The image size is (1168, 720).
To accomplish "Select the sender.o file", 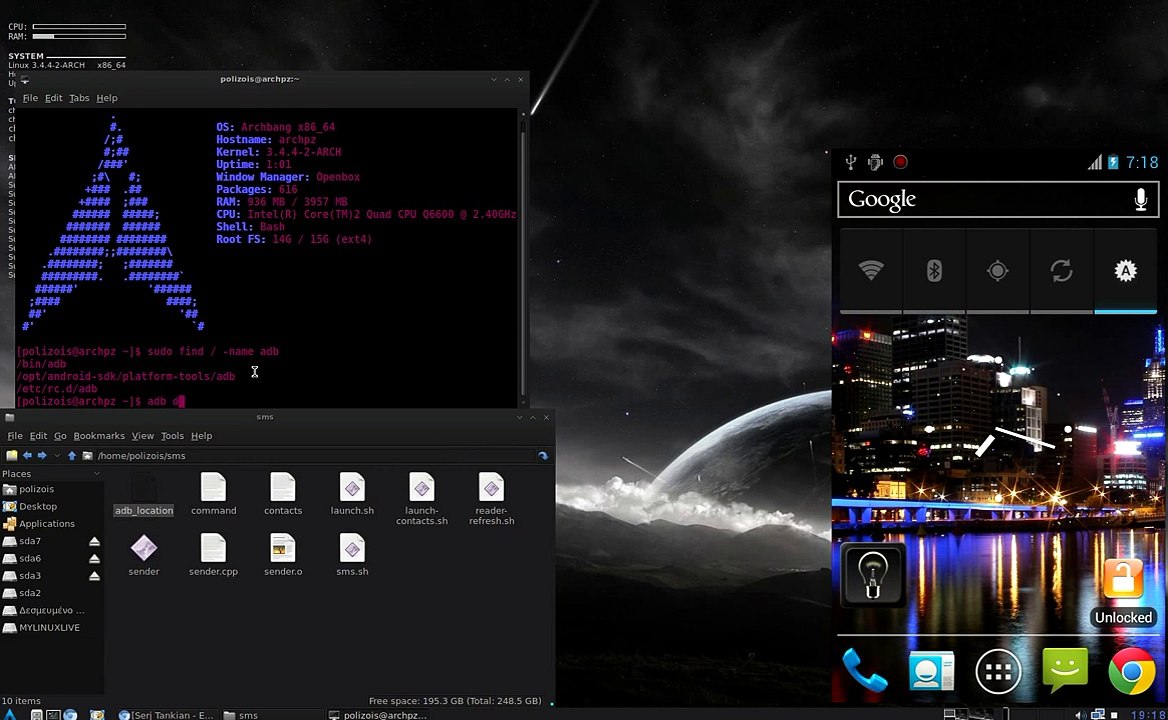I will coord(283,555).
